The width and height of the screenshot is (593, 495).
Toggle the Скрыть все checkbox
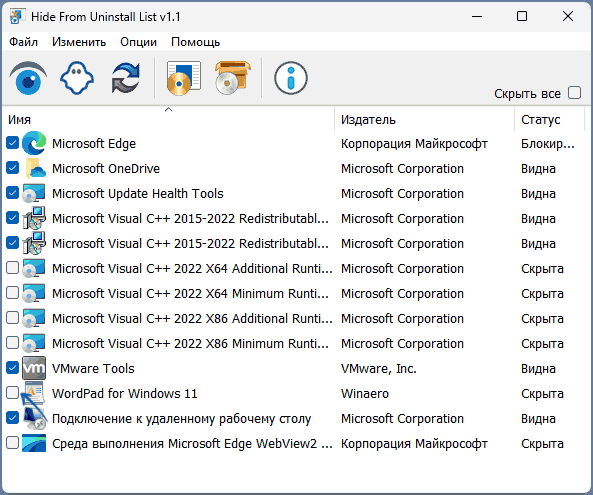[574, 93]
